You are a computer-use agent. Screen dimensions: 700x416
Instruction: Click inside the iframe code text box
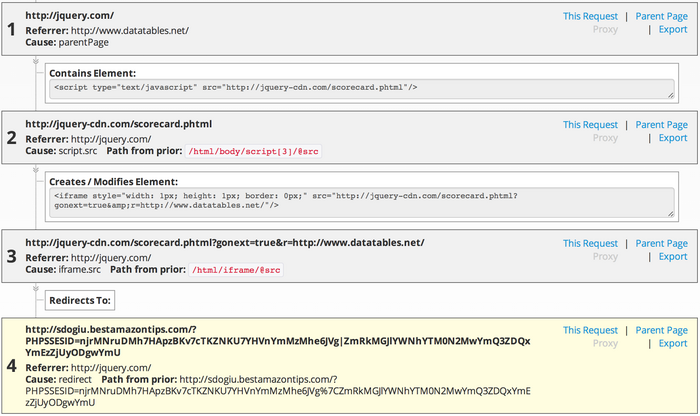click(x=360, y=201)
